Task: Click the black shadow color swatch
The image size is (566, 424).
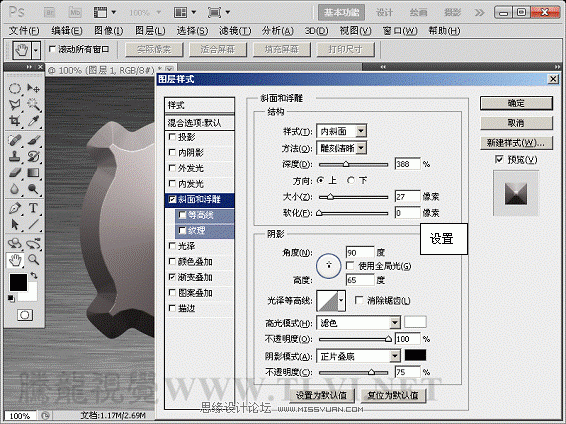Action: (x=415, y=355)
